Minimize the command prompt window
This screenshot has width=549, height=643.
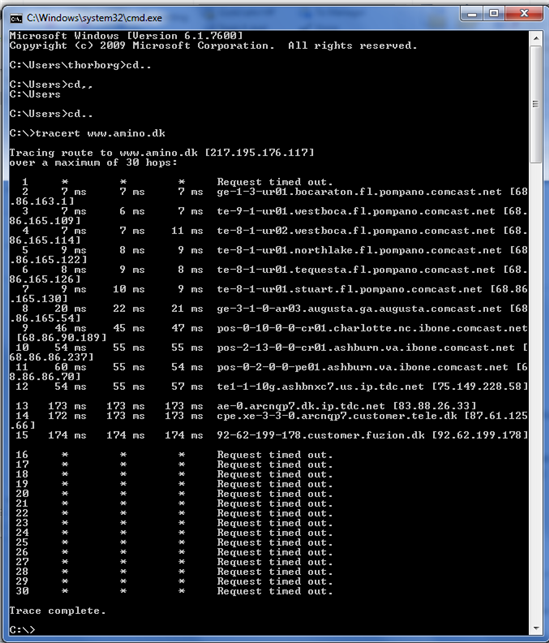(x=472, y=14)
